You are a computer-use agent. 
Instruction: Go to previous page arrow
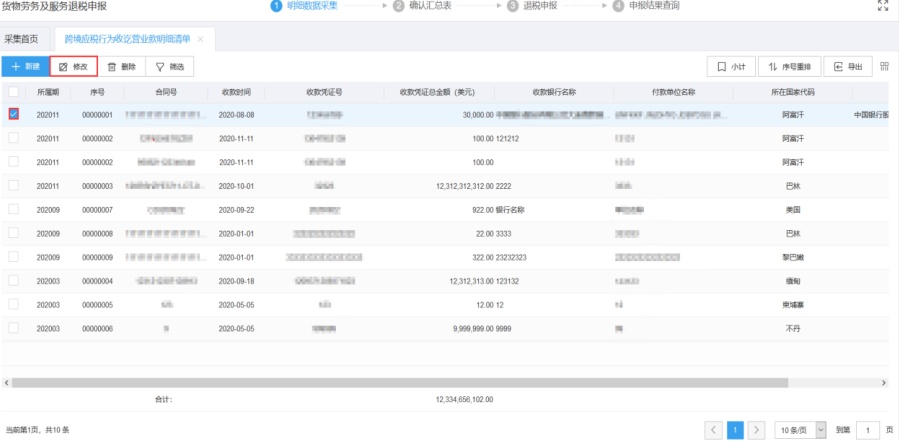(714, 430)
